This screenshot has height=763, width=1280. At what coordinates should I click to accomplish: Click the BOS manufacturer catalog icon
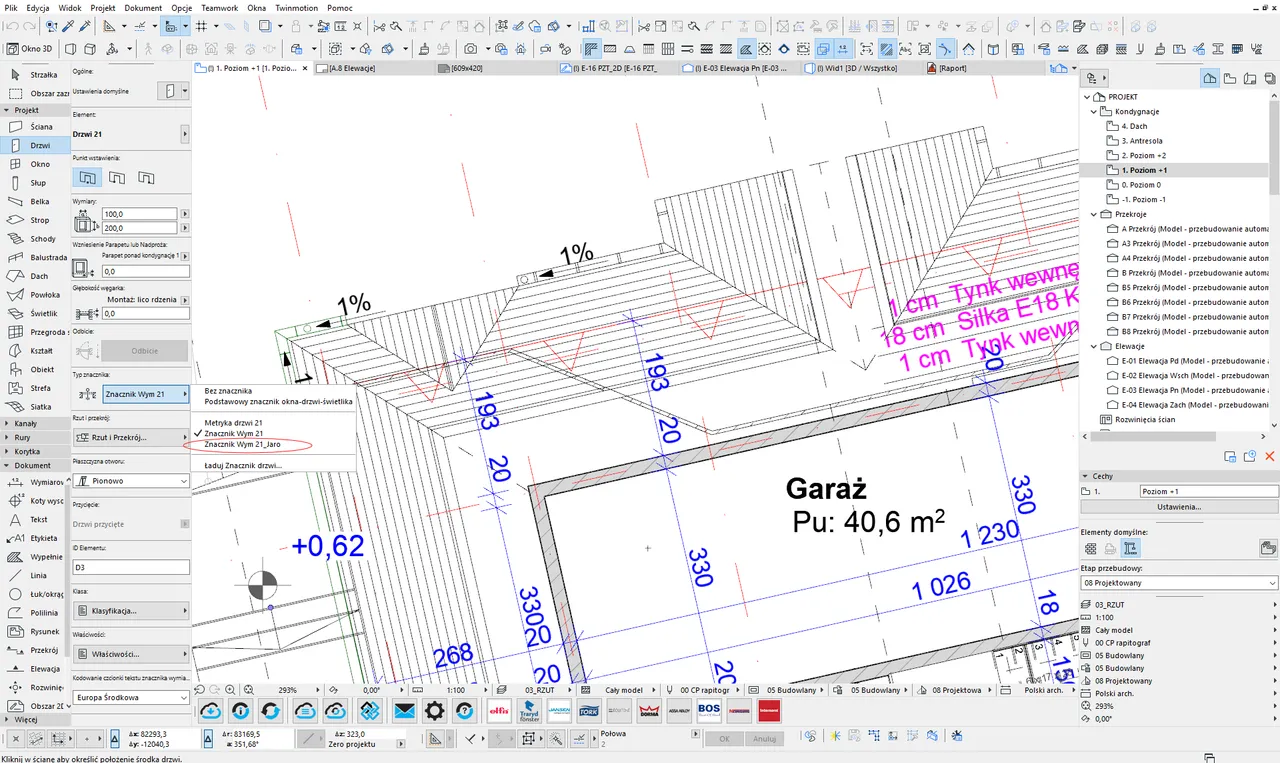coord(709,711)
